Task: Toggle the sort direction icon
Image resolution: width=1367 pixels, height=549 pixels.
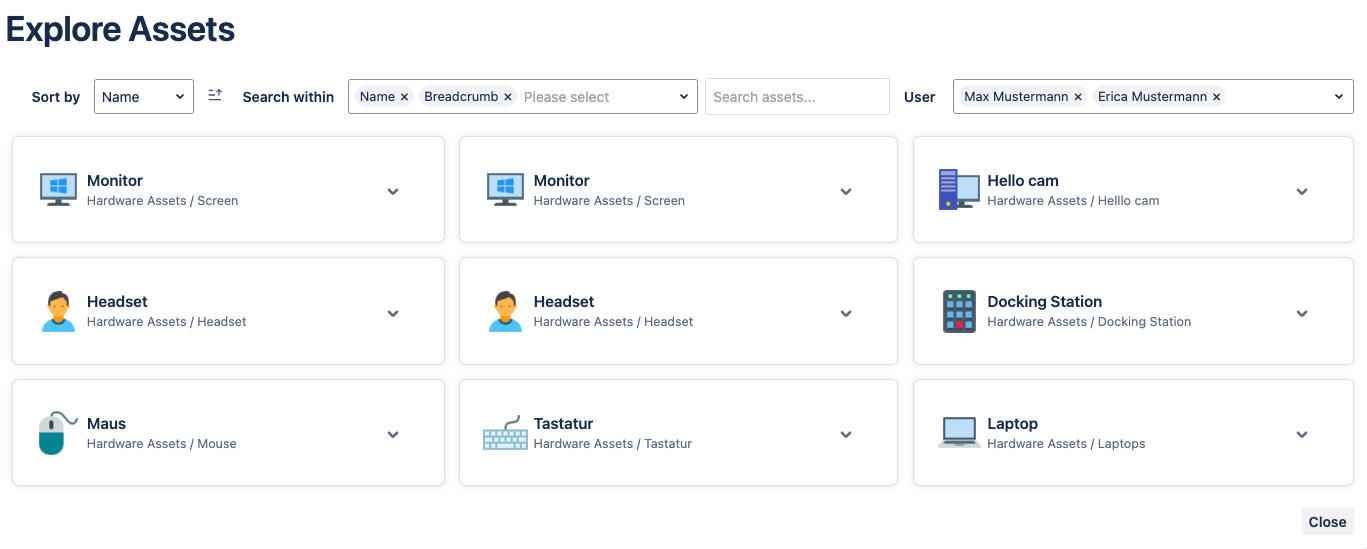Action: tap(215, 96)
